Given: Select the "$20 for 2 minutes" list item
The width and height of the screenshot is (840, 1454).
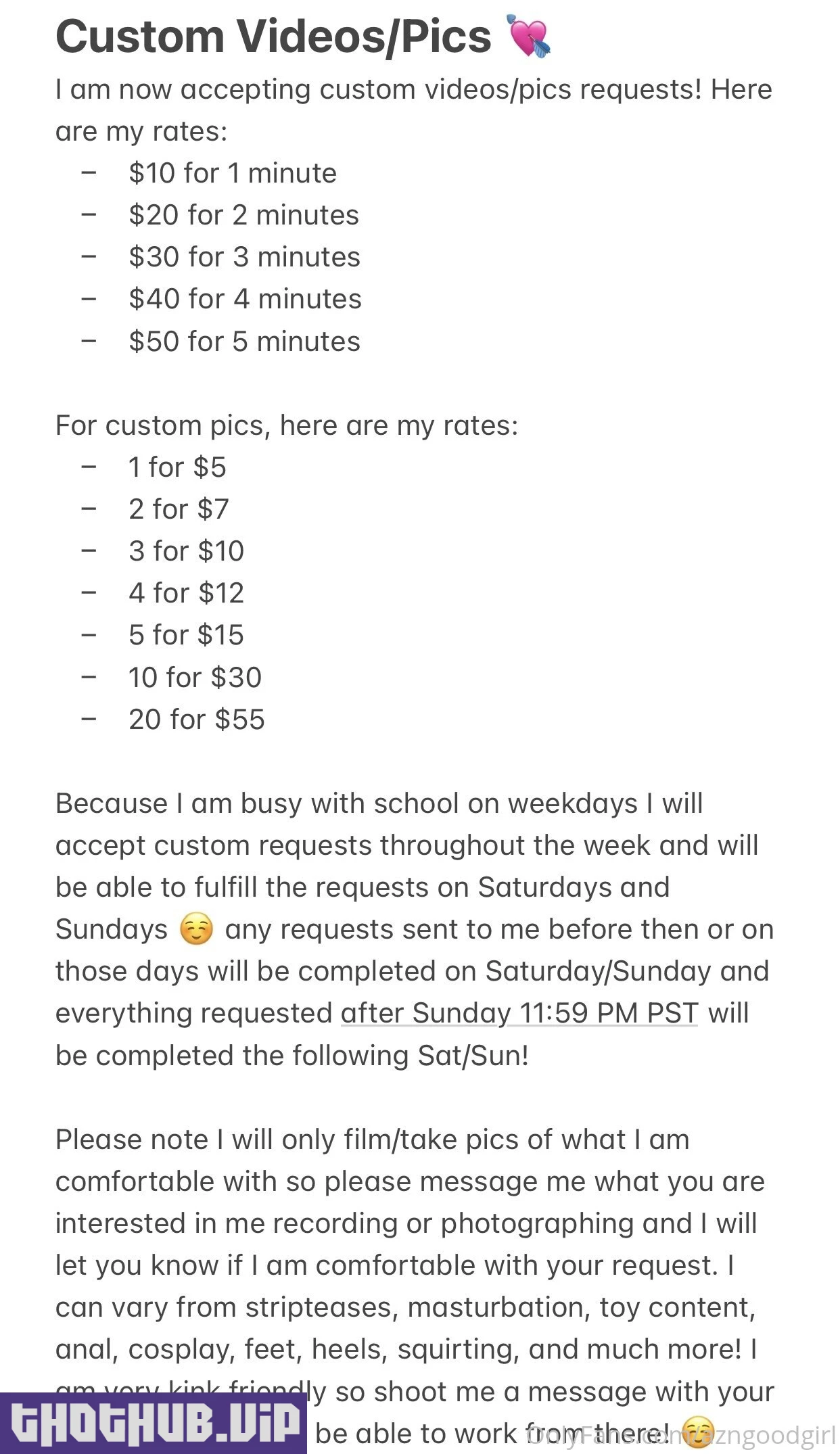Looking at the screenshot, I should pos(243,215).
